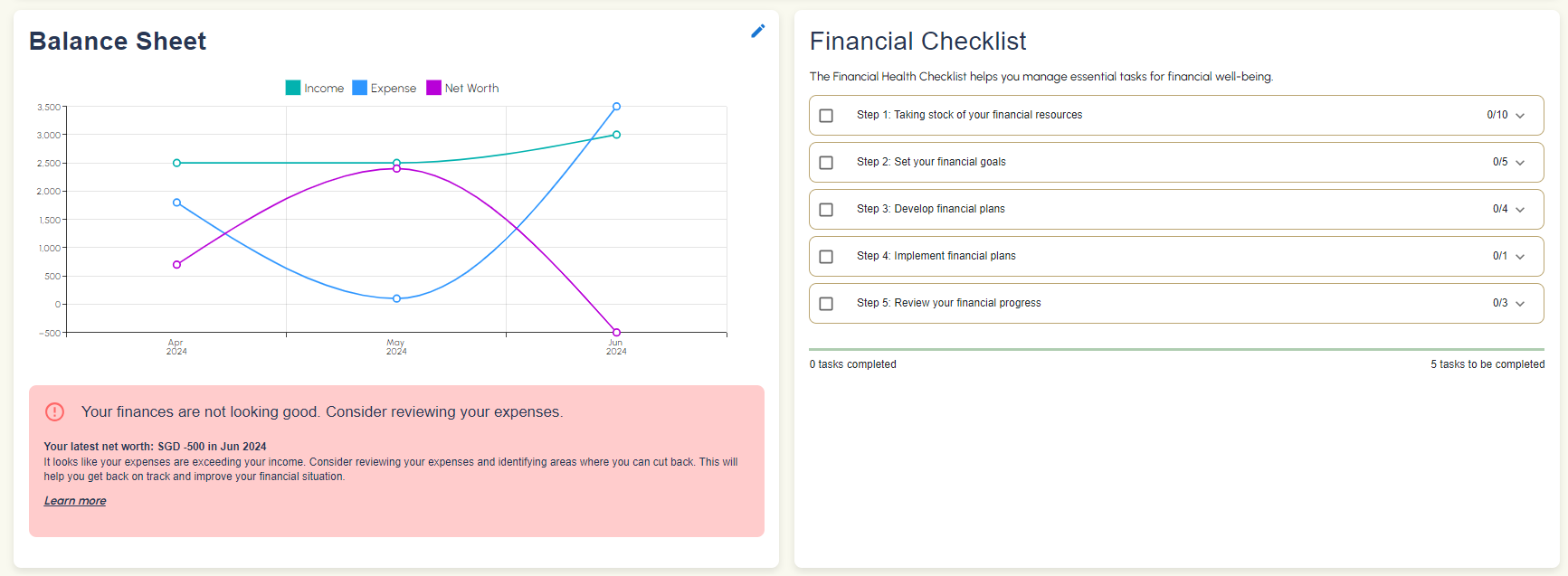Click the tasks completed progress bar

point(1176,349)
